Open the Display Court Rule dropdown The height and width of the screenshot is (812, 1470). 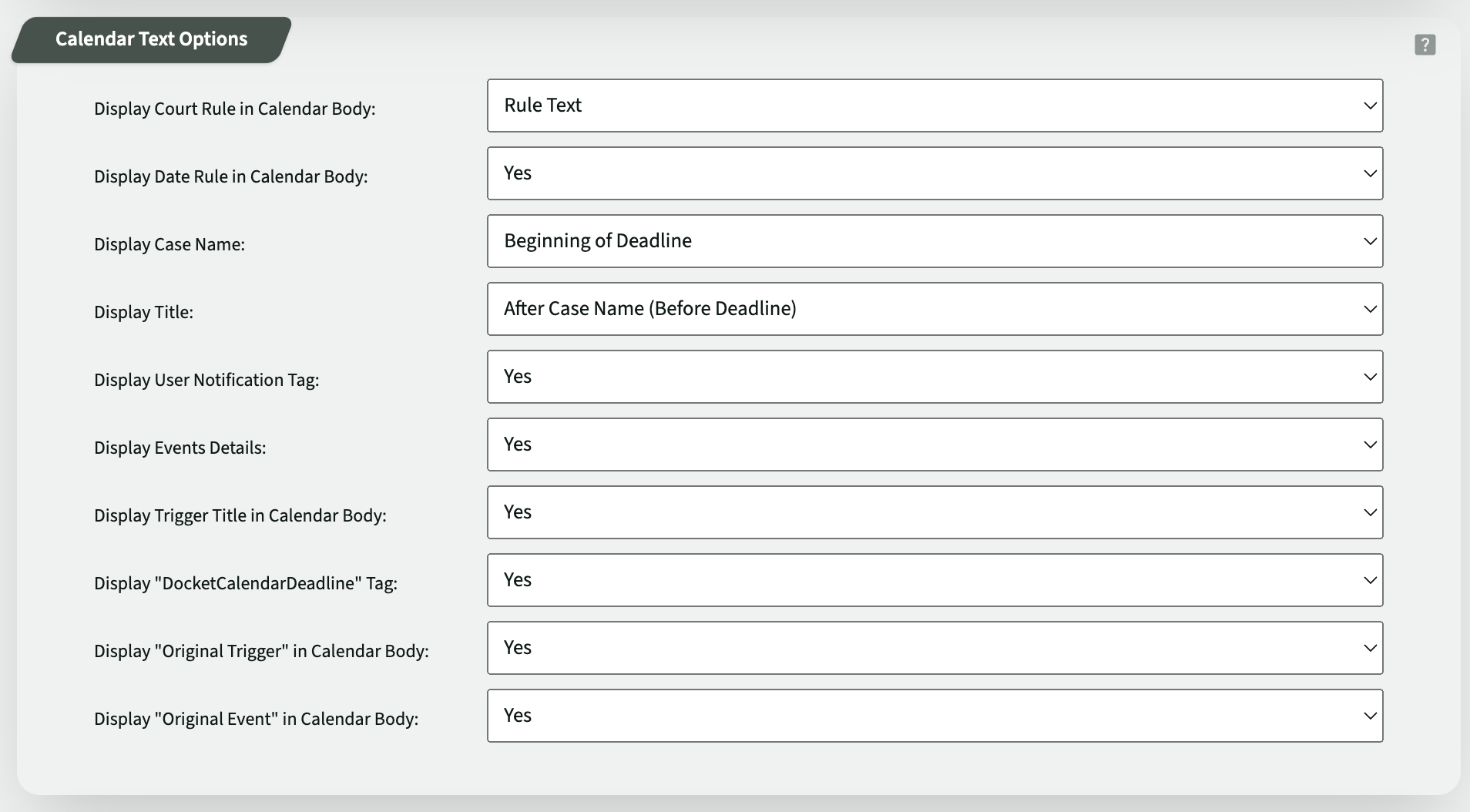(x=935, y=105)
